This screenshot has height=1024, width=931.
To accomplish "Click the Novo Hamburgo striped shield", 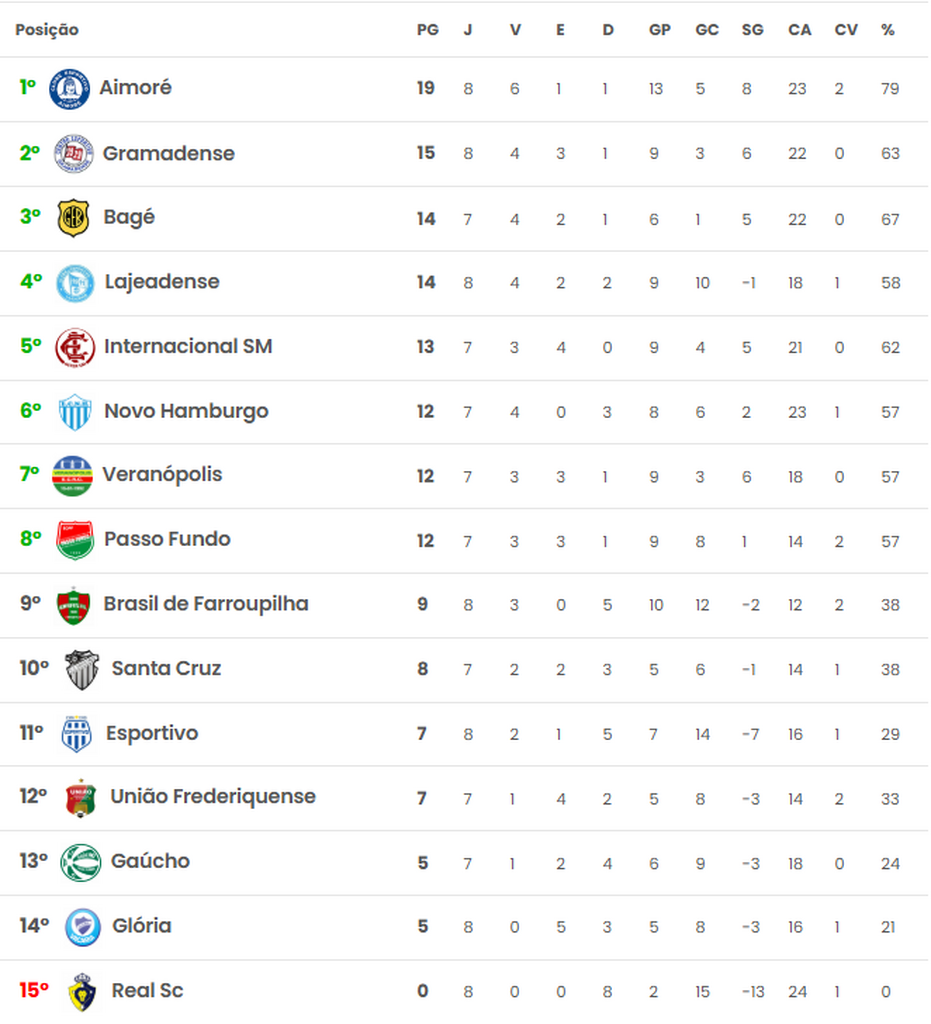I will click(x=75, y=412).
